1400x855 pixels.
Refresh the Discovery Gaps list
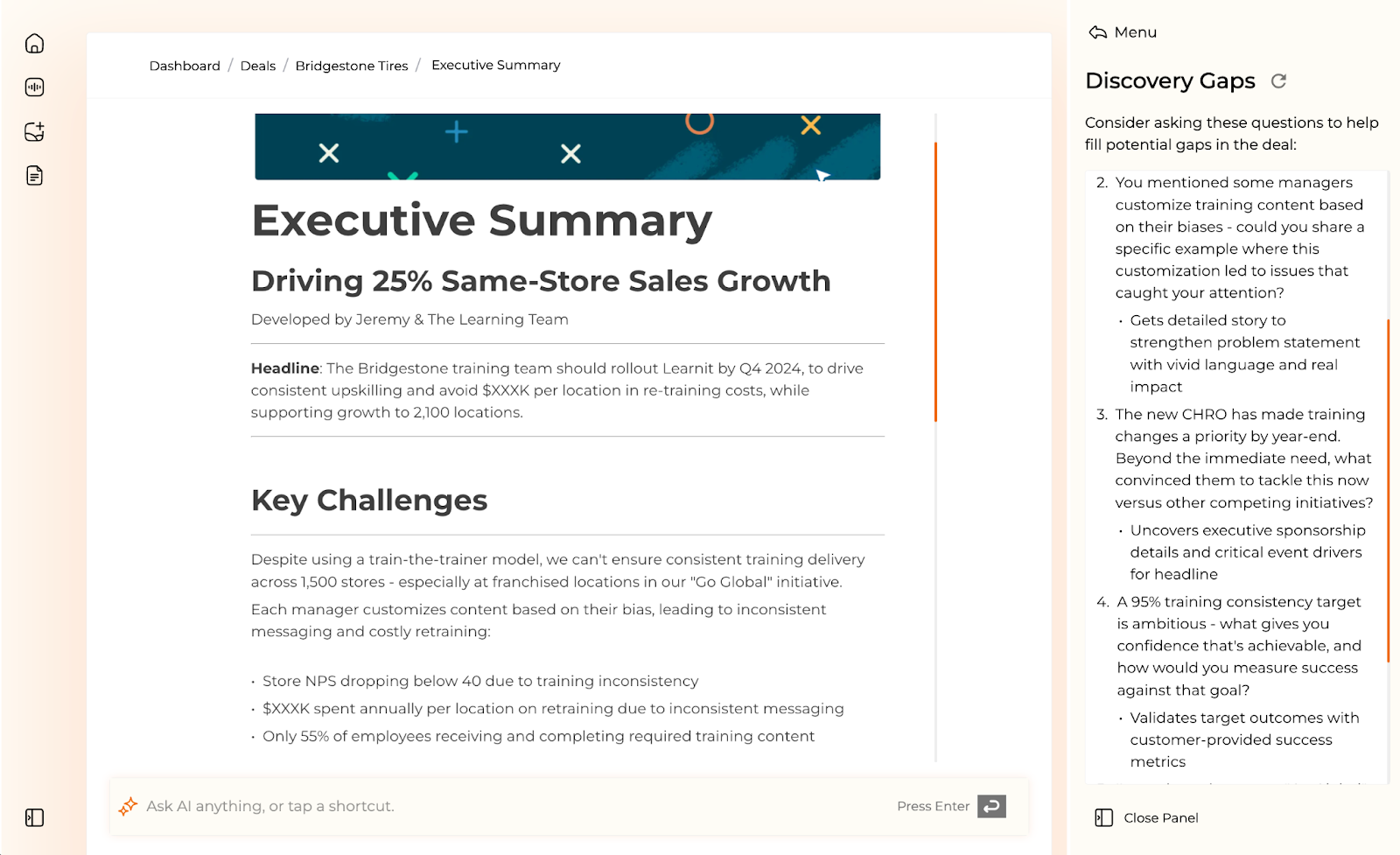[1278, 81]
